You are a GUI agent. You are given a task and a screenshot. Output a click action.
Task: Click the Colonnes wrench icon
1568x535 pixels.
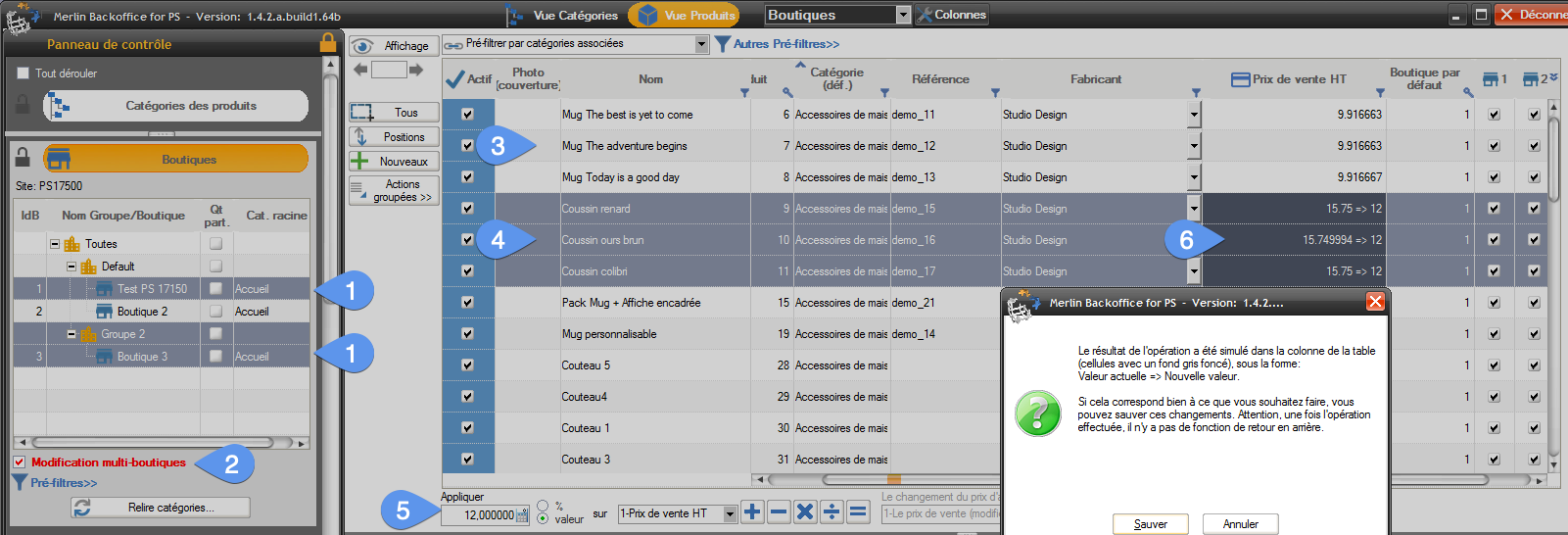click(x=925, y=15)
